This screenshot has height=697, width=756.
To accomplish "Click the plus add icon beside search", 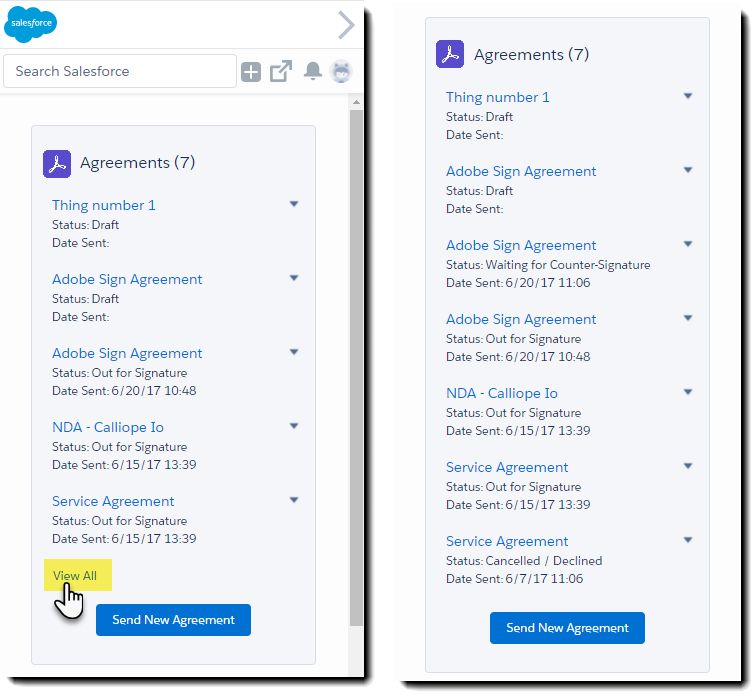I will [251, 72].
